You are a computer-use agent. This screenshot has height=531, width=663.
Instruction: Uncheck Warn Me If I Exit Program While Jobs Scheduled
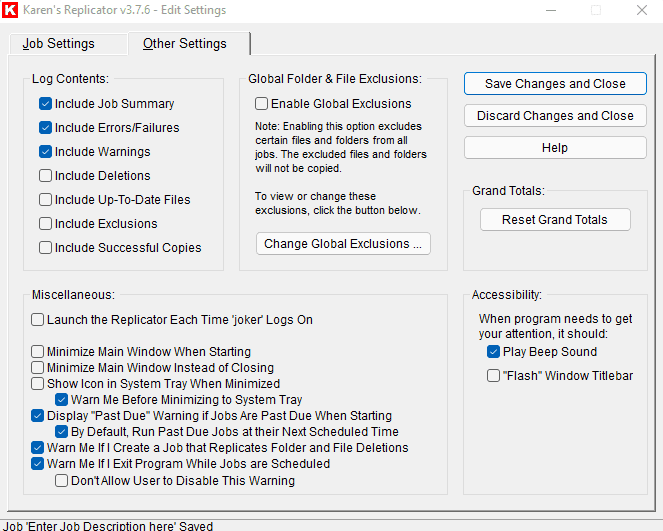point(37,464)
